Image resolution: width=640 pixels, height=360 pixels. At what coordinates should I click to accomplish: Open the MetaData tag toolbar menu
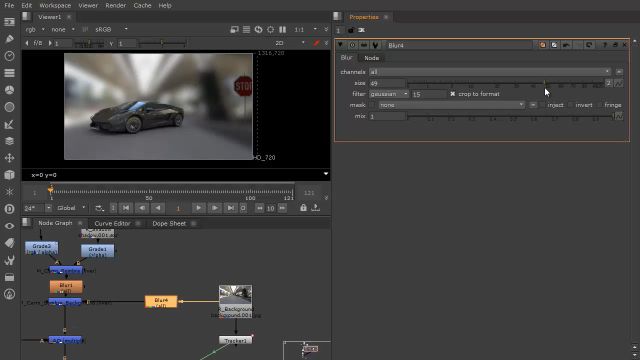coord(9,243)
